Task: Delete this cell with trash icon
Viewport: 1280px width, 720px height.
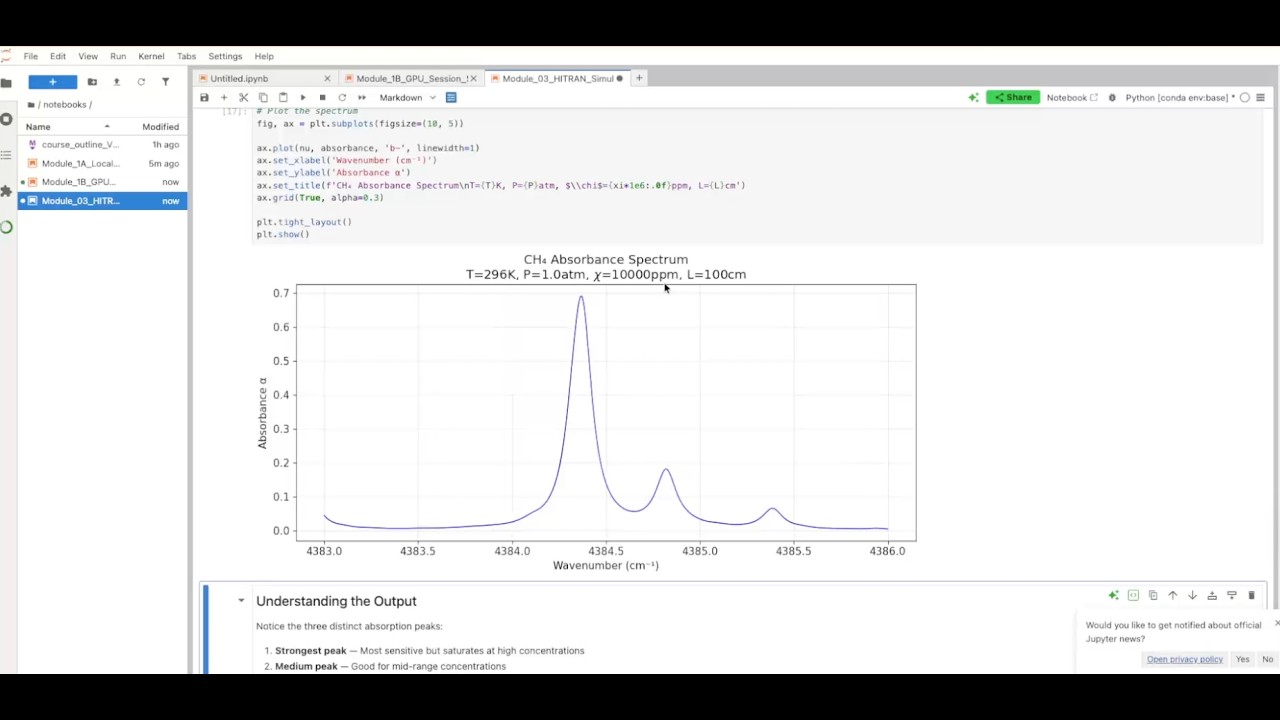Action: click(1251, 596)
